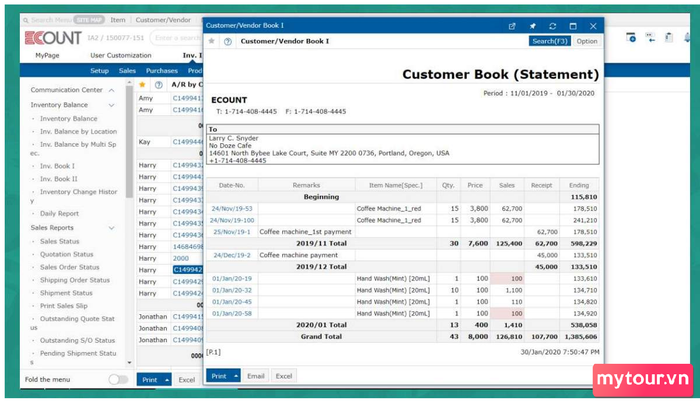Open Inv. Book I in sidebar
Viewport: 700px width, 405px height.
57,166
